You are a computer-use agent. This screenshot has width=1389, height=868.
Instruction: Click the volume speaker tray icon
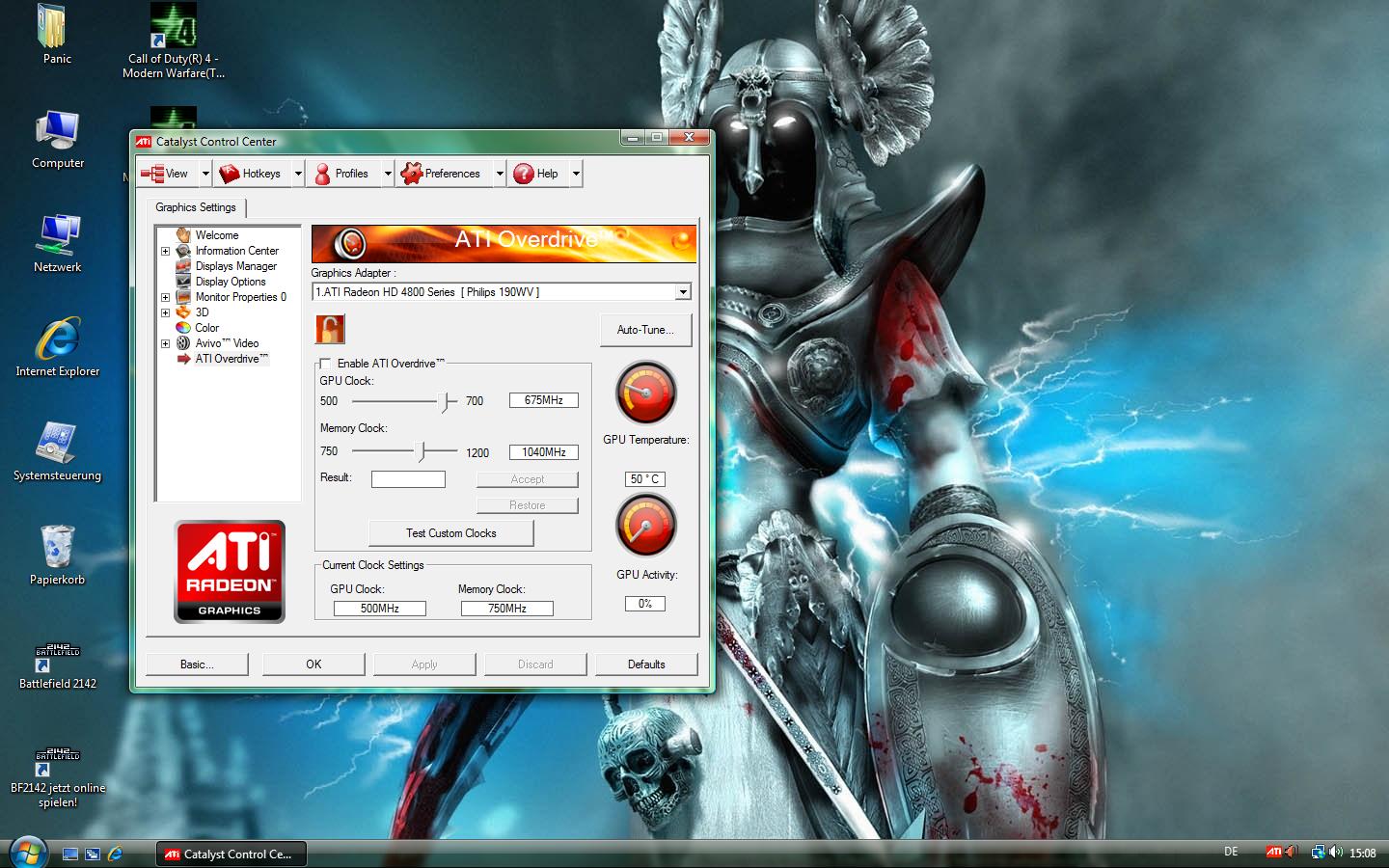(1336, 853)
